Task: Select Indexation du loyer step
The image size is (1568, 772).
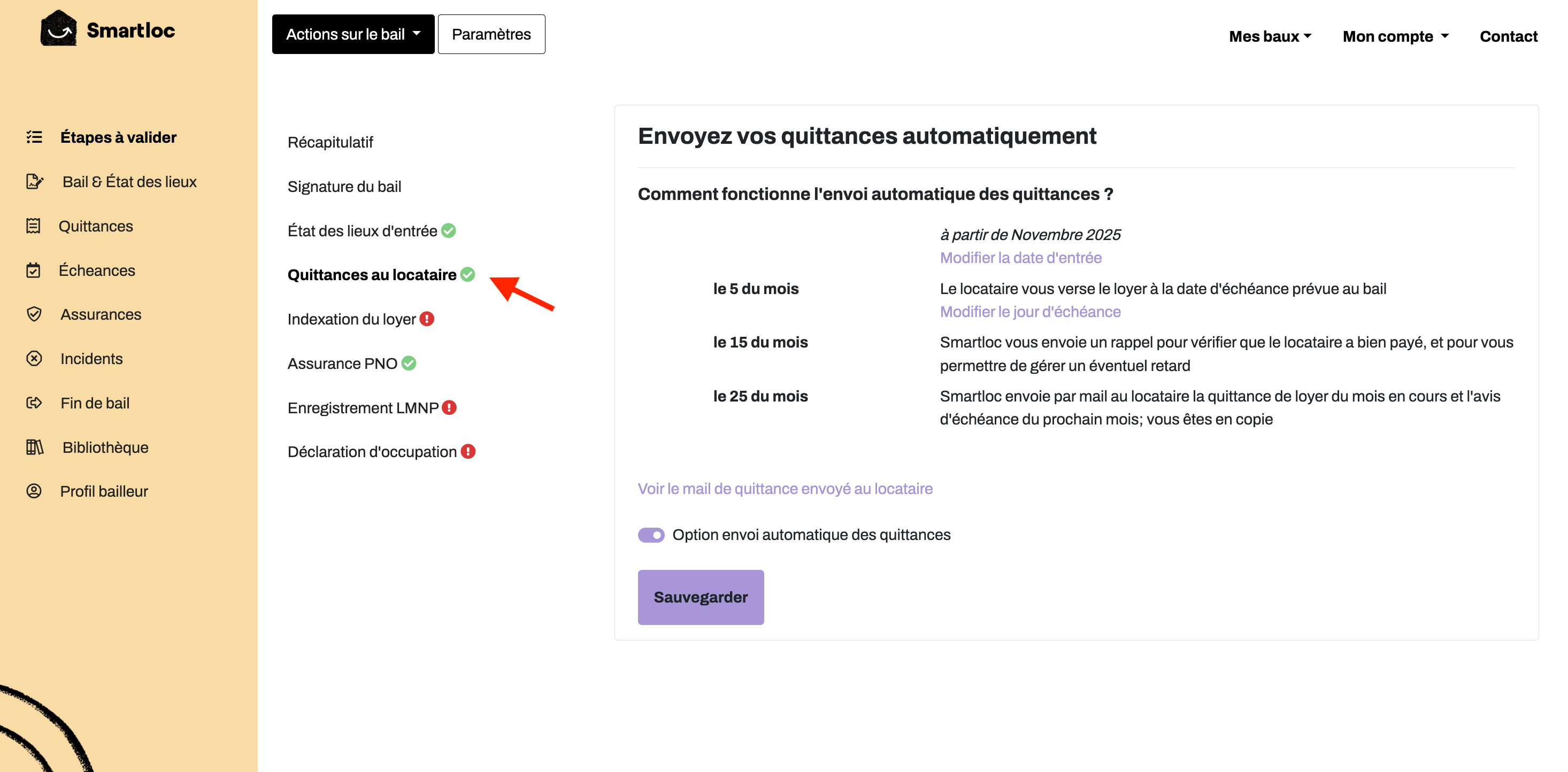Action: (x=351, y=319)
